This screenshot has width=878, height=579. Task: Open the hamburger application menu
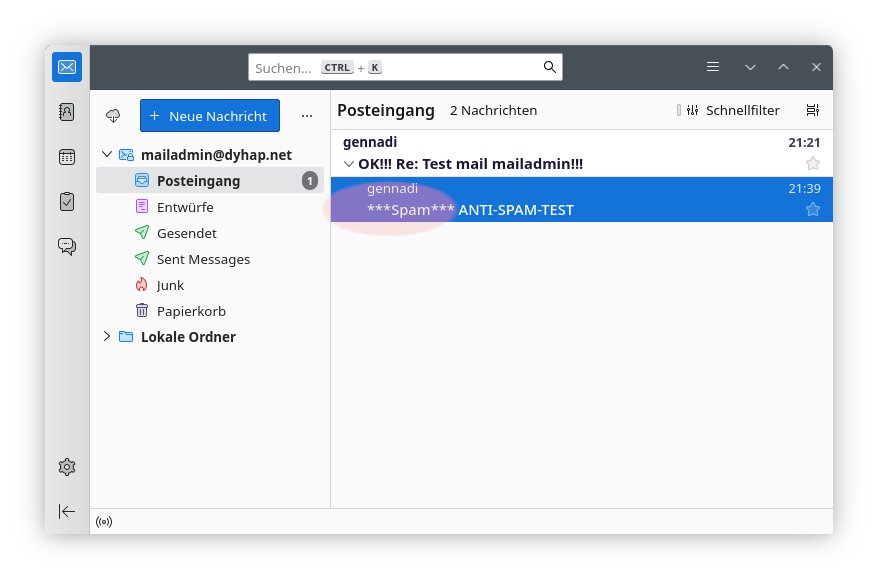tap(713, 67)
